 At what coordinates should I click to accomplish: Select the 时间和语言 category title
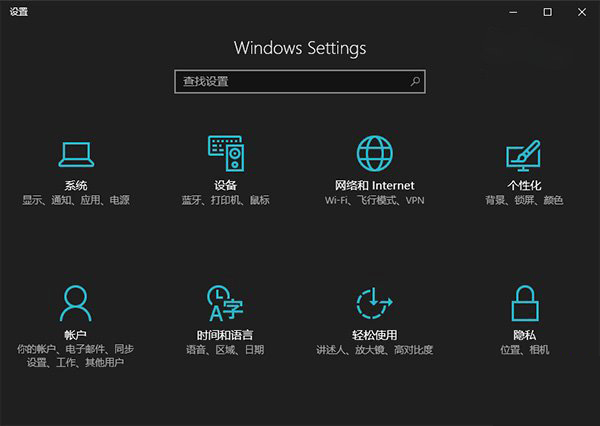225,335
